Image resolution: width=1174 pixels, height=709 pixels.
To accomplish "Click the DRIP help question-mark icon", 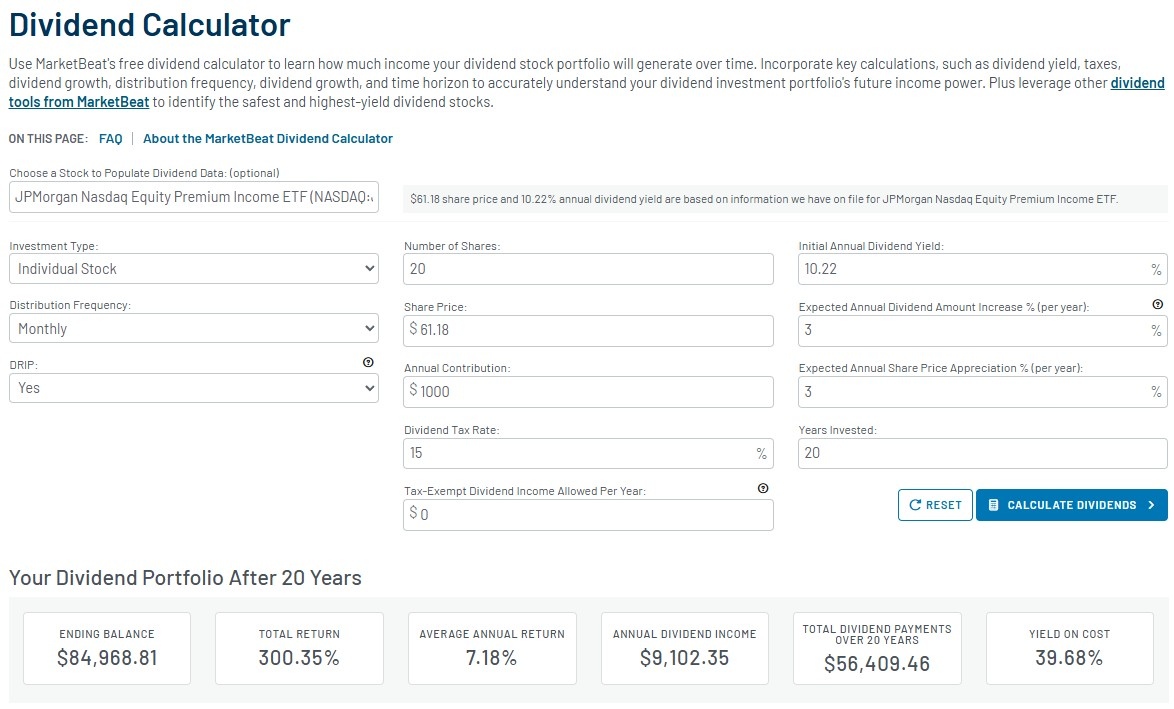I will [x=368, y=362].
